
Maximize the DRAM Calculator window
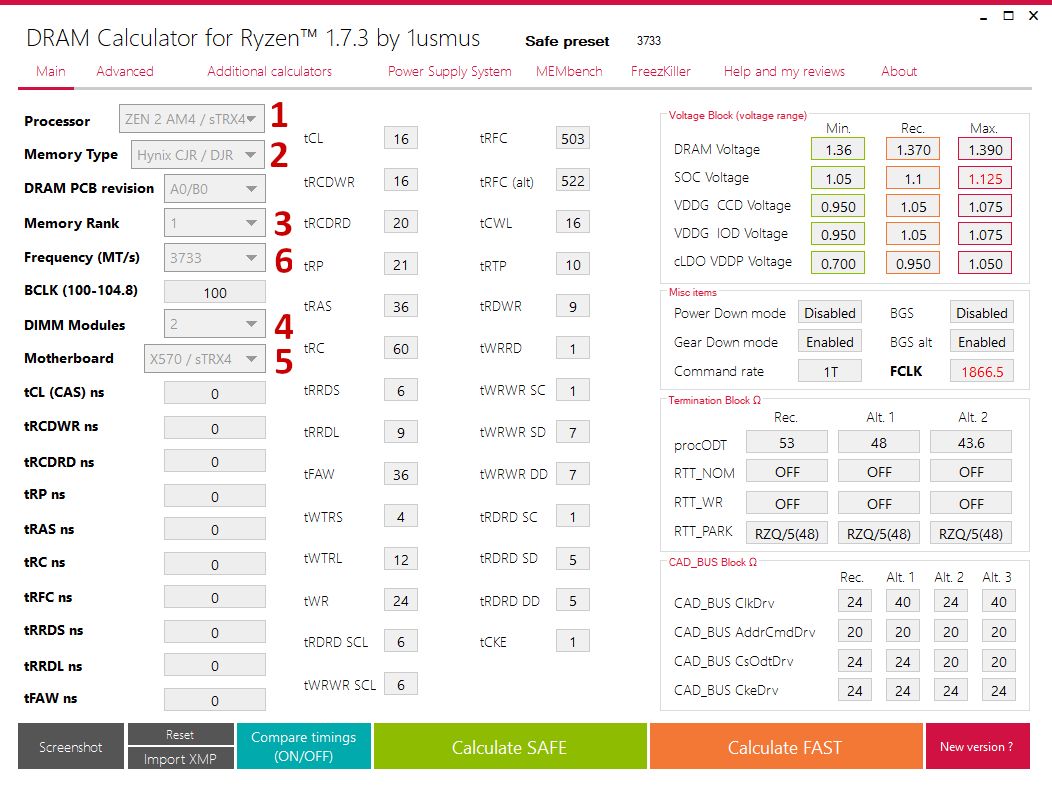(1008, 15)
